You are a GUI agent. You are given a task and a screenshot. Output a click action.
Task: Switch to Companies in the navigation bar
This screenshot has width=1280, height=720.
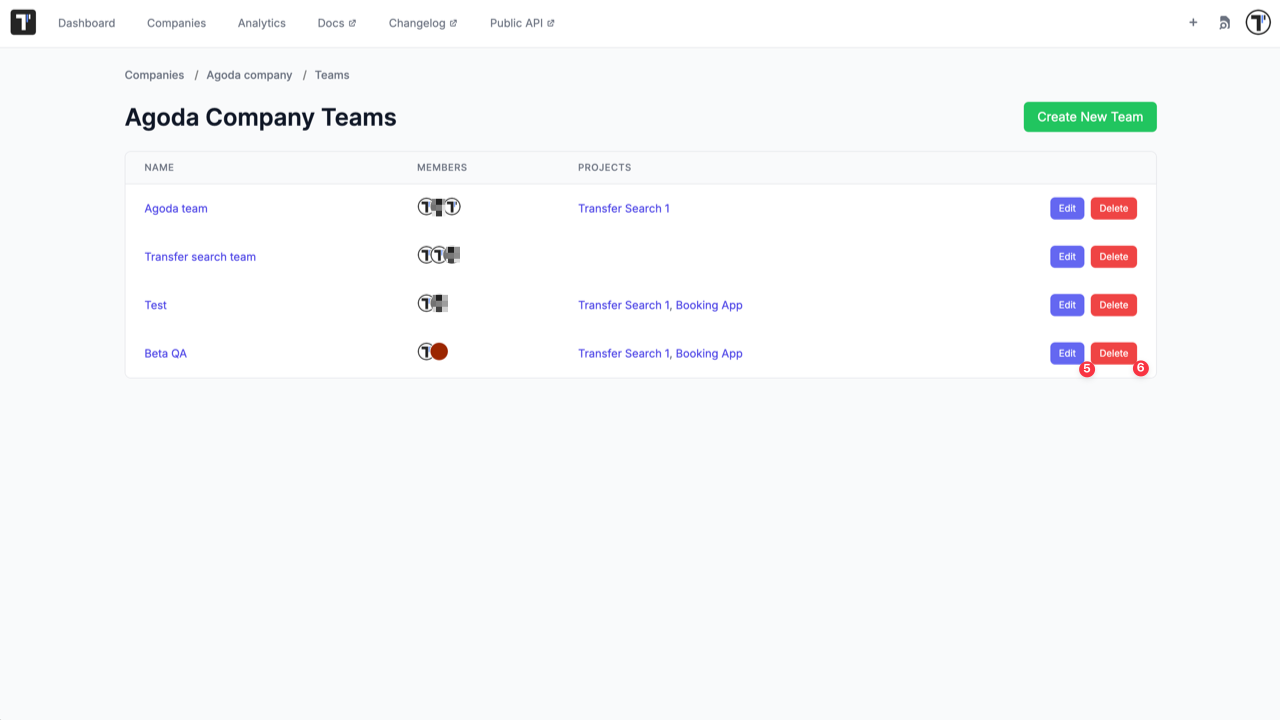click(176, 22)
